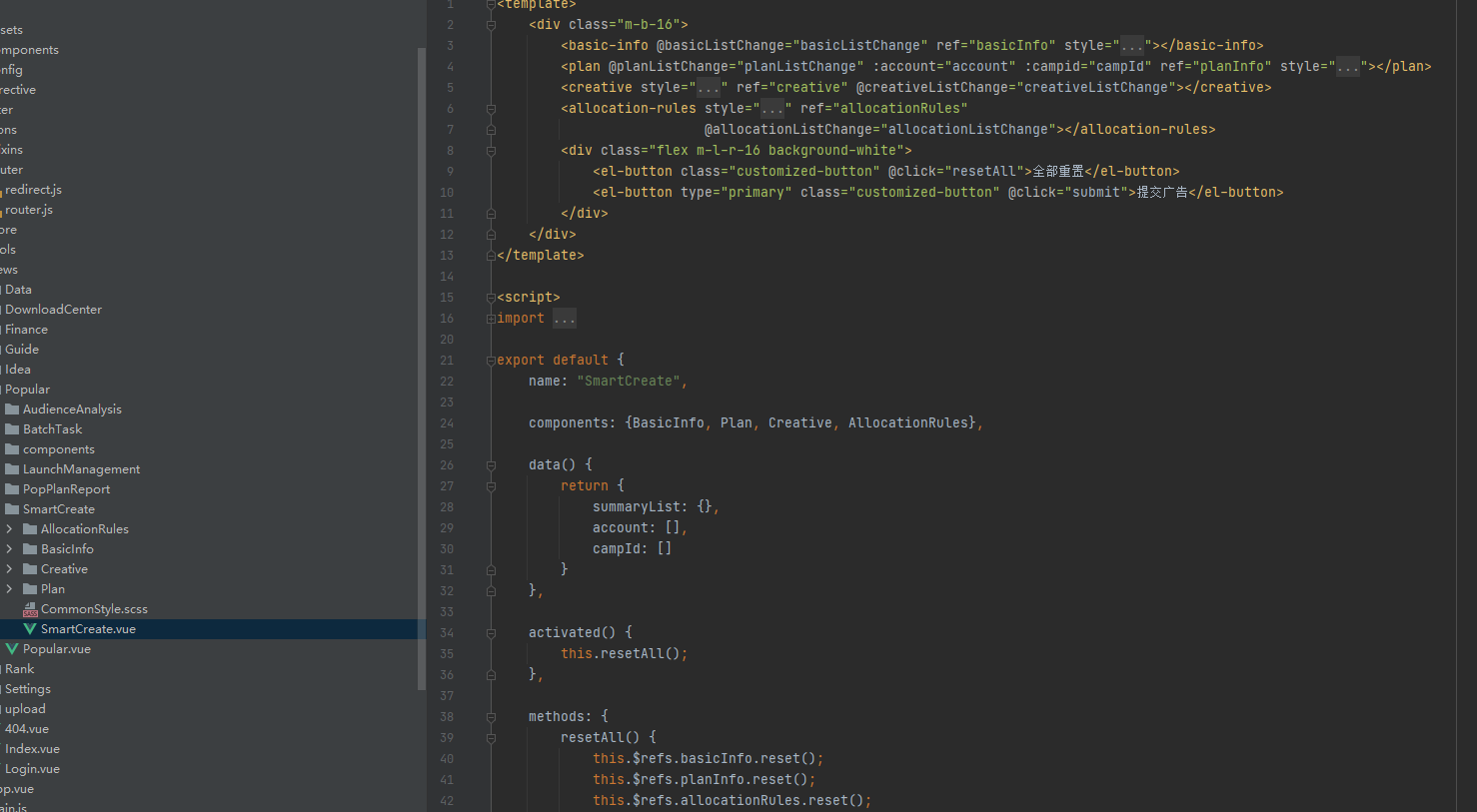The image size is (1477, 812).
Task: Expand the BasicInfo folder chevron
Action: point(9,549)
